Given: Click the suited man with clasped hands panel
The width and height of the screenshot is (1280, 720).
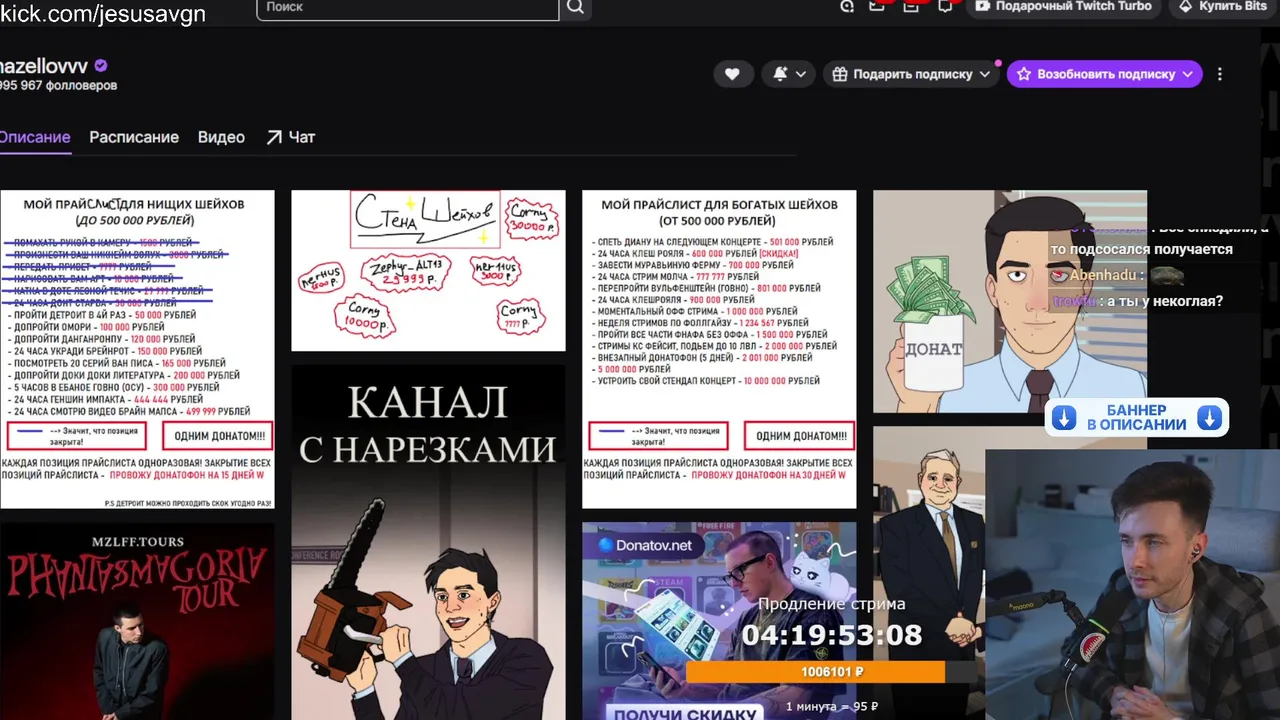Looking at the screenshot, I should 929,573.
